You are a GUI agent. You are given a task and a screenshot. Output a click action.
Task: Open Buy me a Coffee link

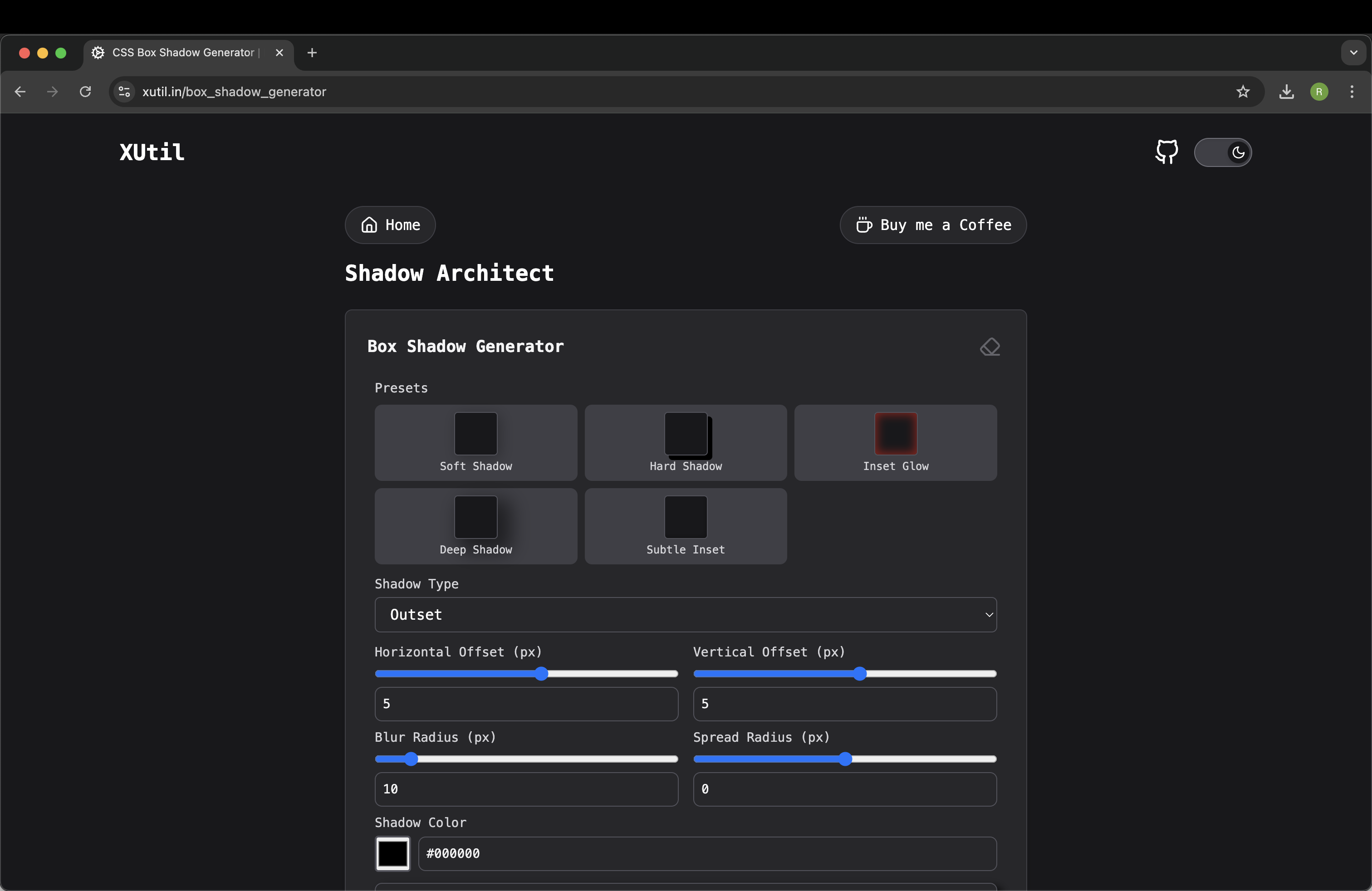tap(933, 225)
